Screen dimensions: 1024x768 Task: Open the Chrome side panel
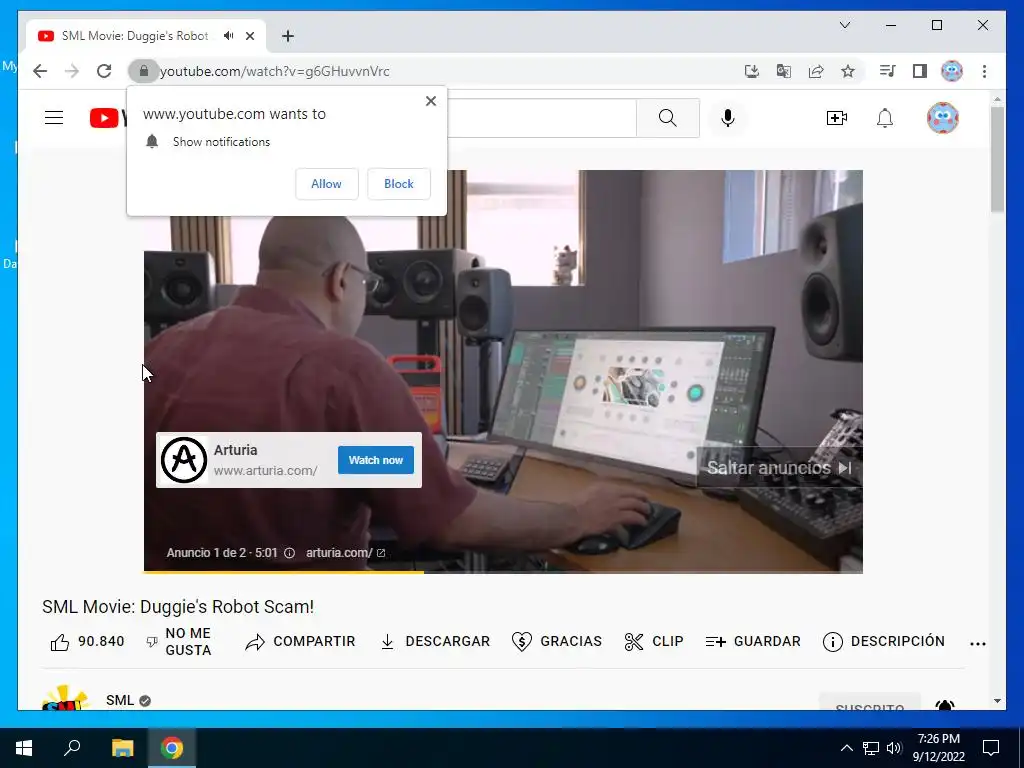point(920,71)
